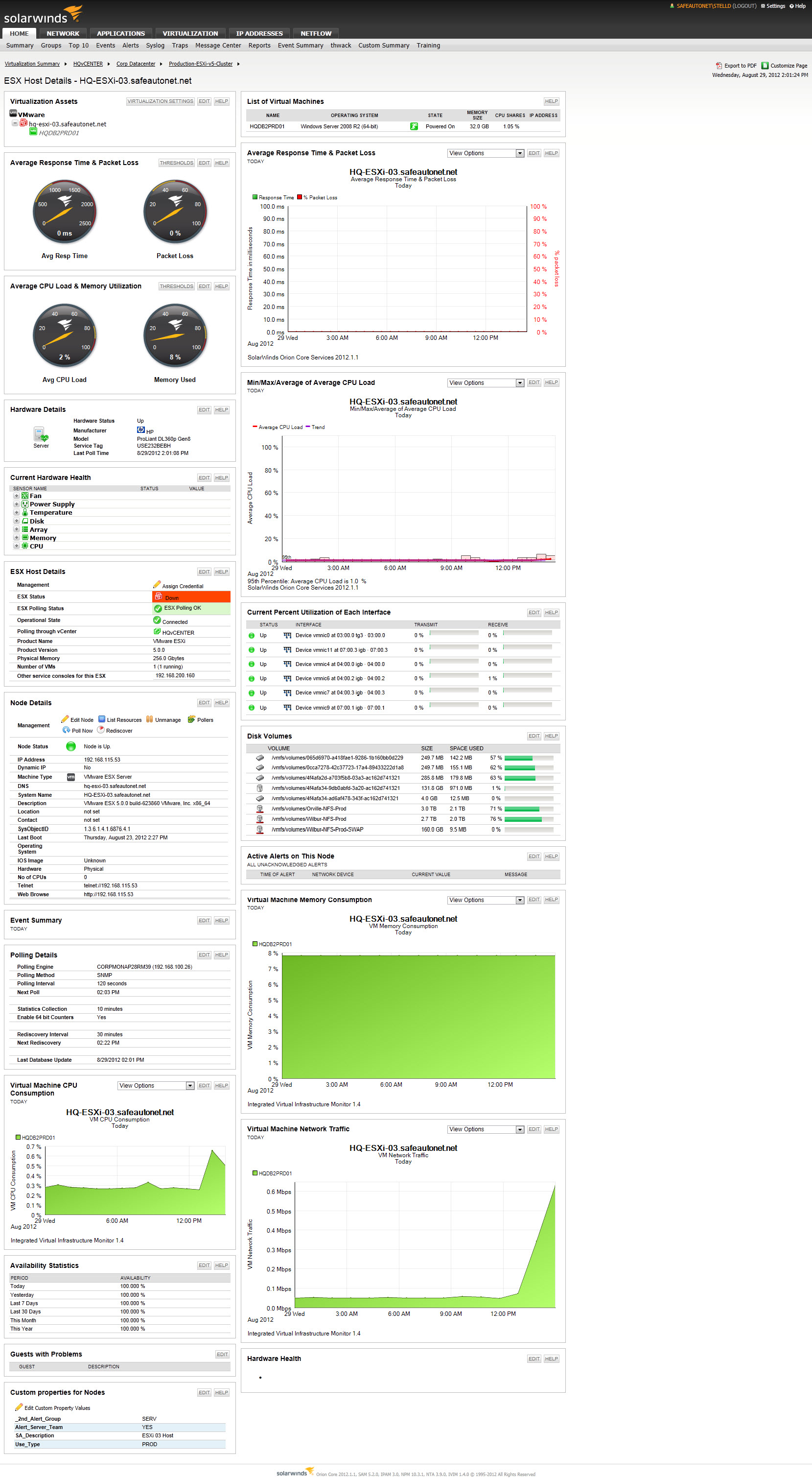Click the Powered On state icon for HQDB2PRD01
Image resolution: width=812 pixels, height=1478 pixels.
click(x=414, y=126)
